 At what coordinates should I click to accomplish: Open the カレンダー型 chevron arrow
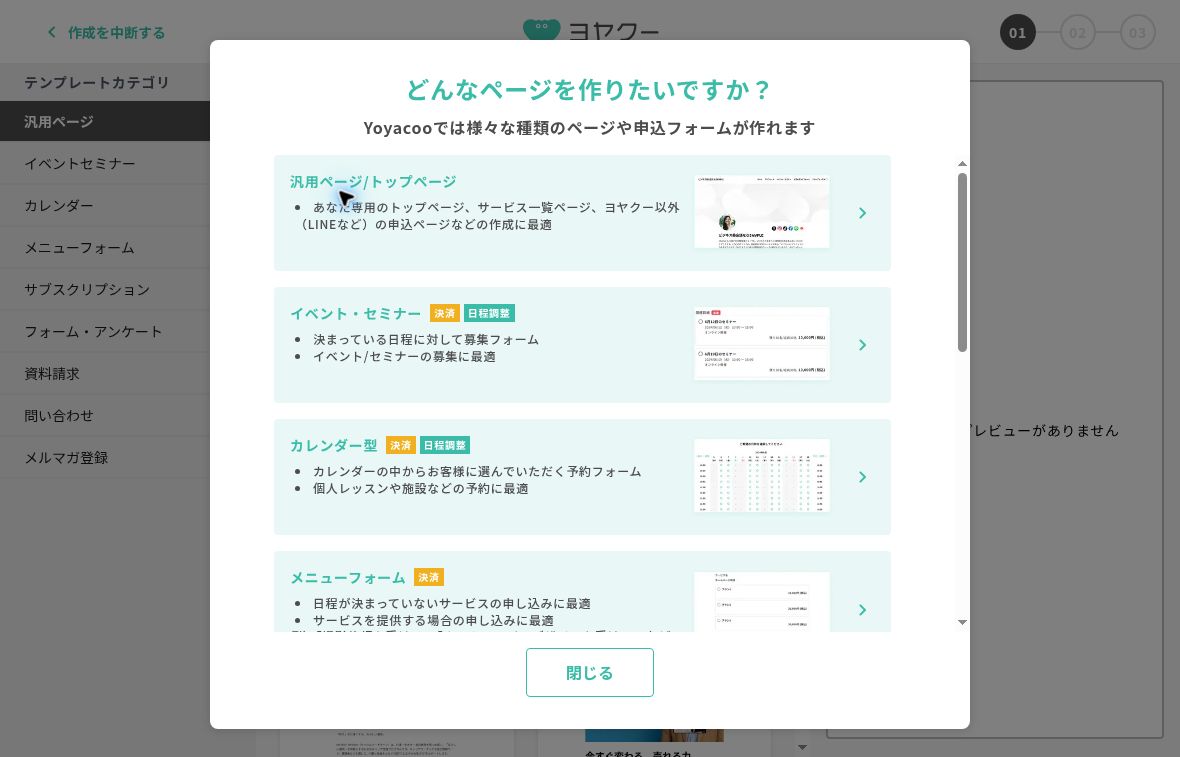[862, 477]
